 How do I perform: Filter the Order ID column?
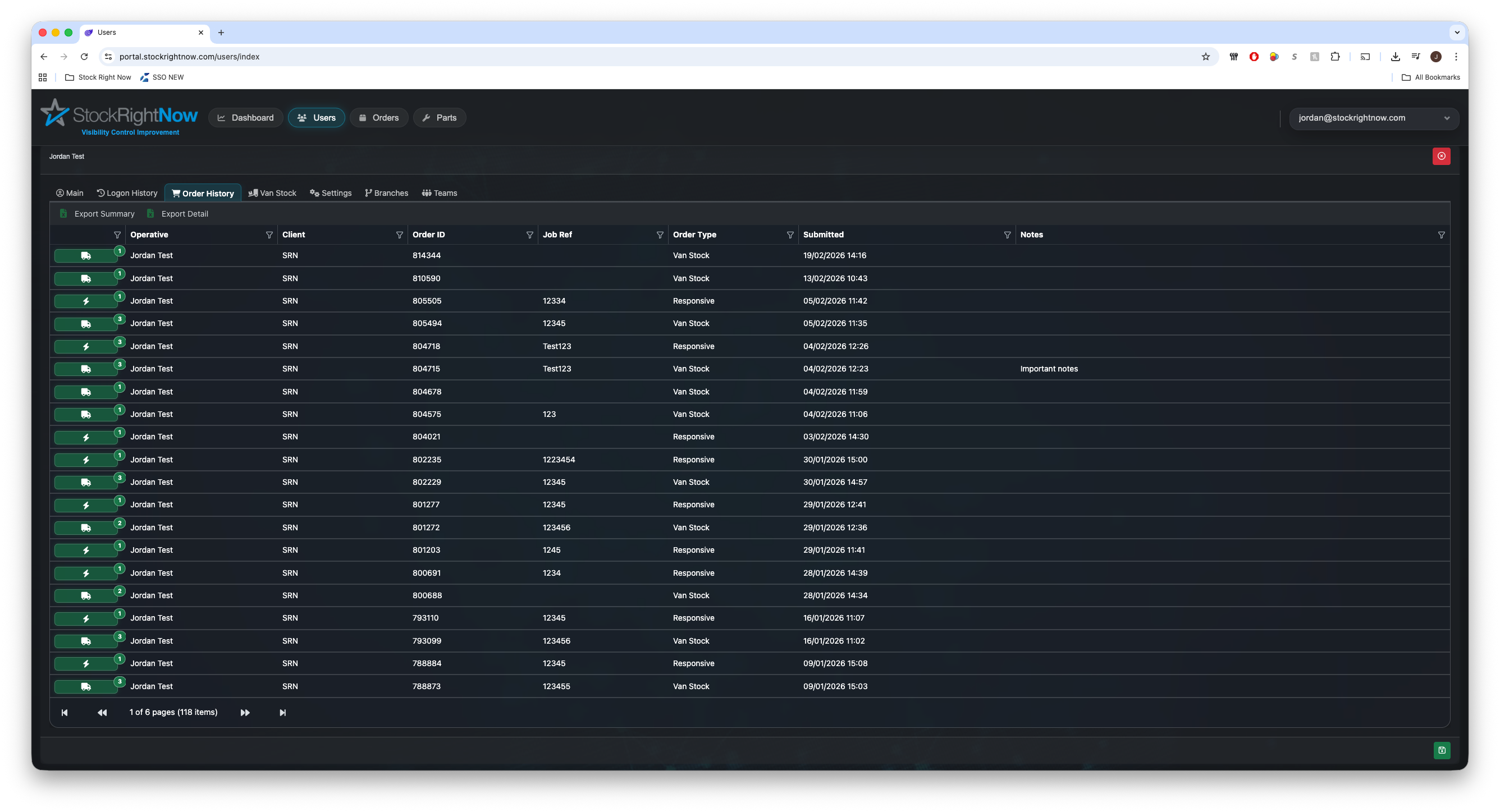529,235
